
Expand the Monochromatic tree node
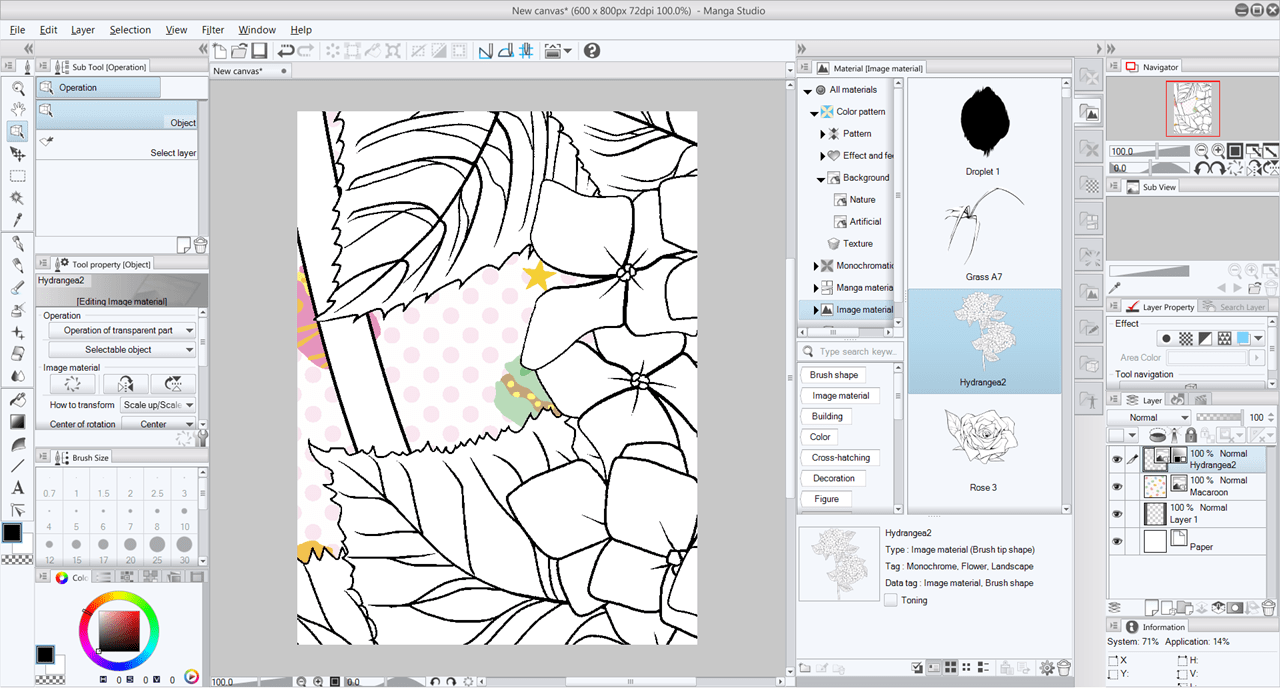[x=816, y=266]
